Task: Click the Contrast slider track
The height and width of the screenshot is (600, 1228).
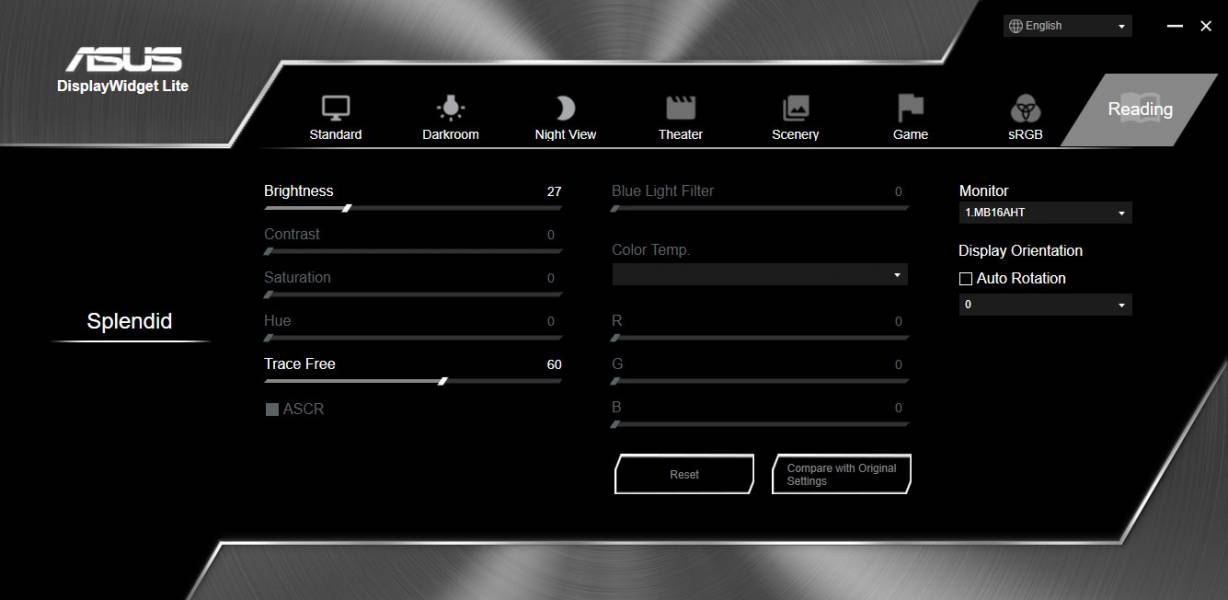Action: [x=413, y=251]
